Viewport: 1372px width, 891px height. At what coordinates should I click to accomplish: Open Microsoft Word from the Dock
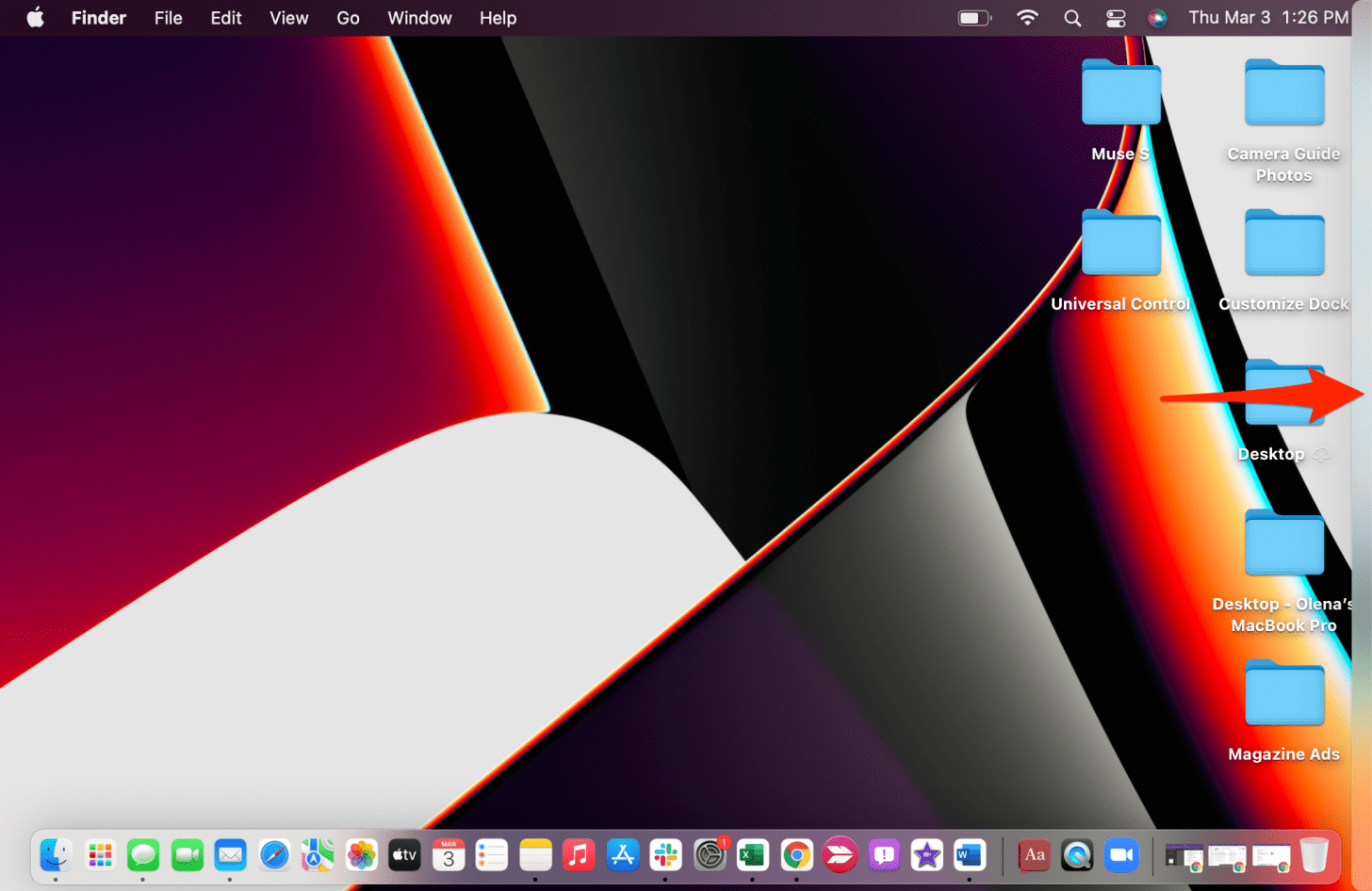[x=970, y=855]
